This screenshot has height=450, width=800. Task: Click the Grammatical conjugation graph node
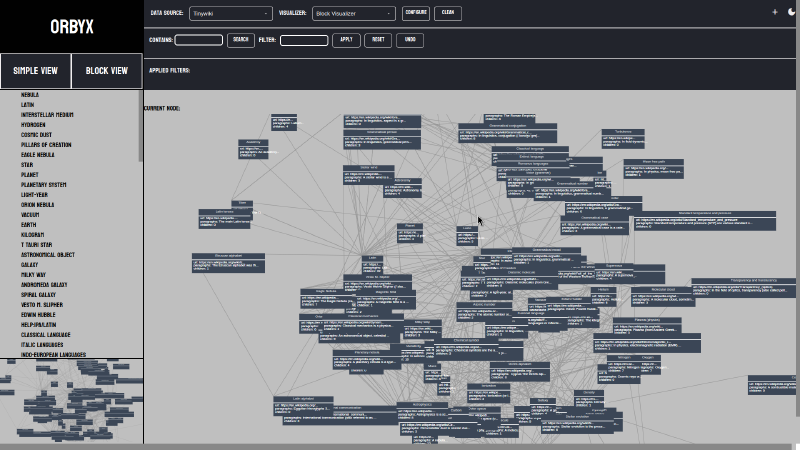507,133
